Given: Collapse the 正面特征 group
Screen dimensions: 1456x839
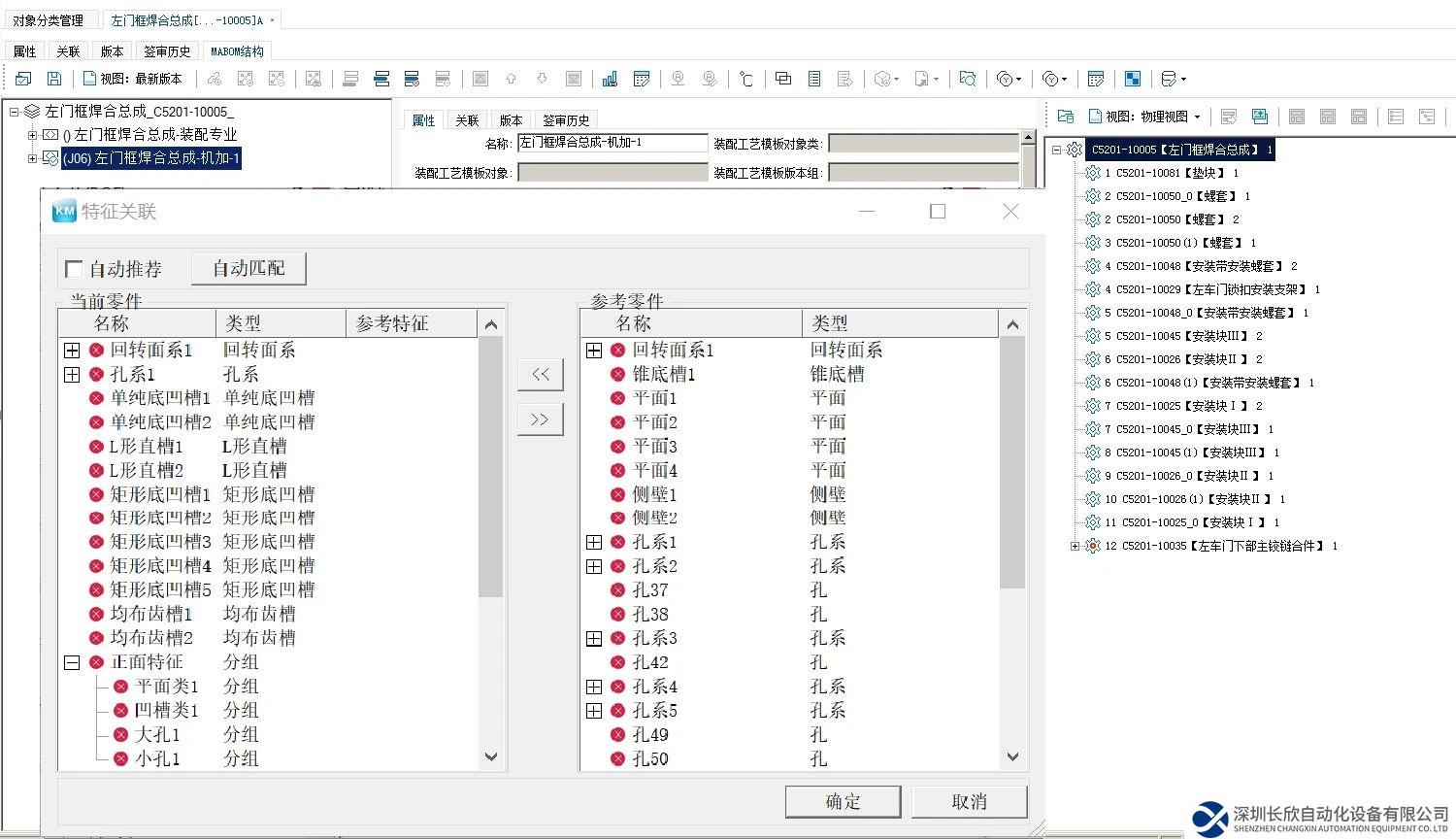Looking at the screenshot, I should click(72, 662).
